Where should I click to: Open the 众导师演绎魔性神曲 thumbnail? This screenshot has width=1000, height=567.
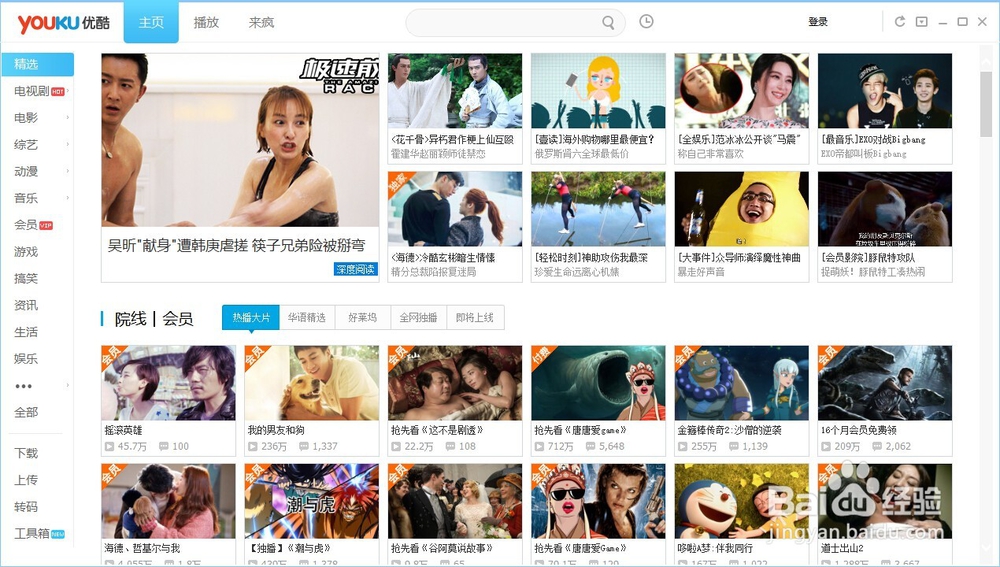pos(742,209)
